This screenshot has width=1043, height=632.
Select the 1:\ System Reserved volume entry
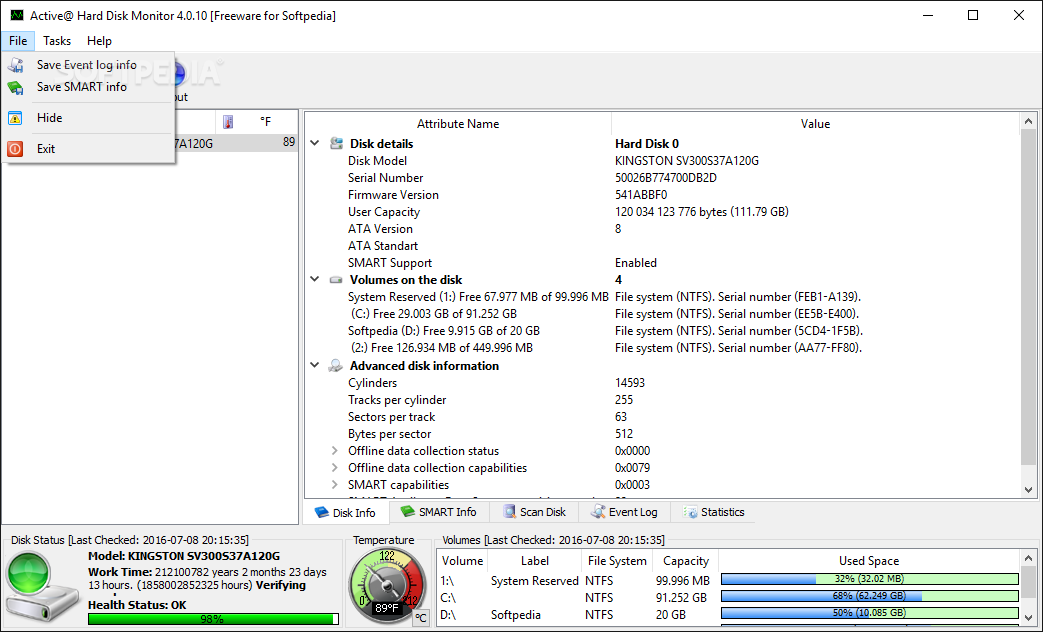pyautogui.click(x=728, y=580)
